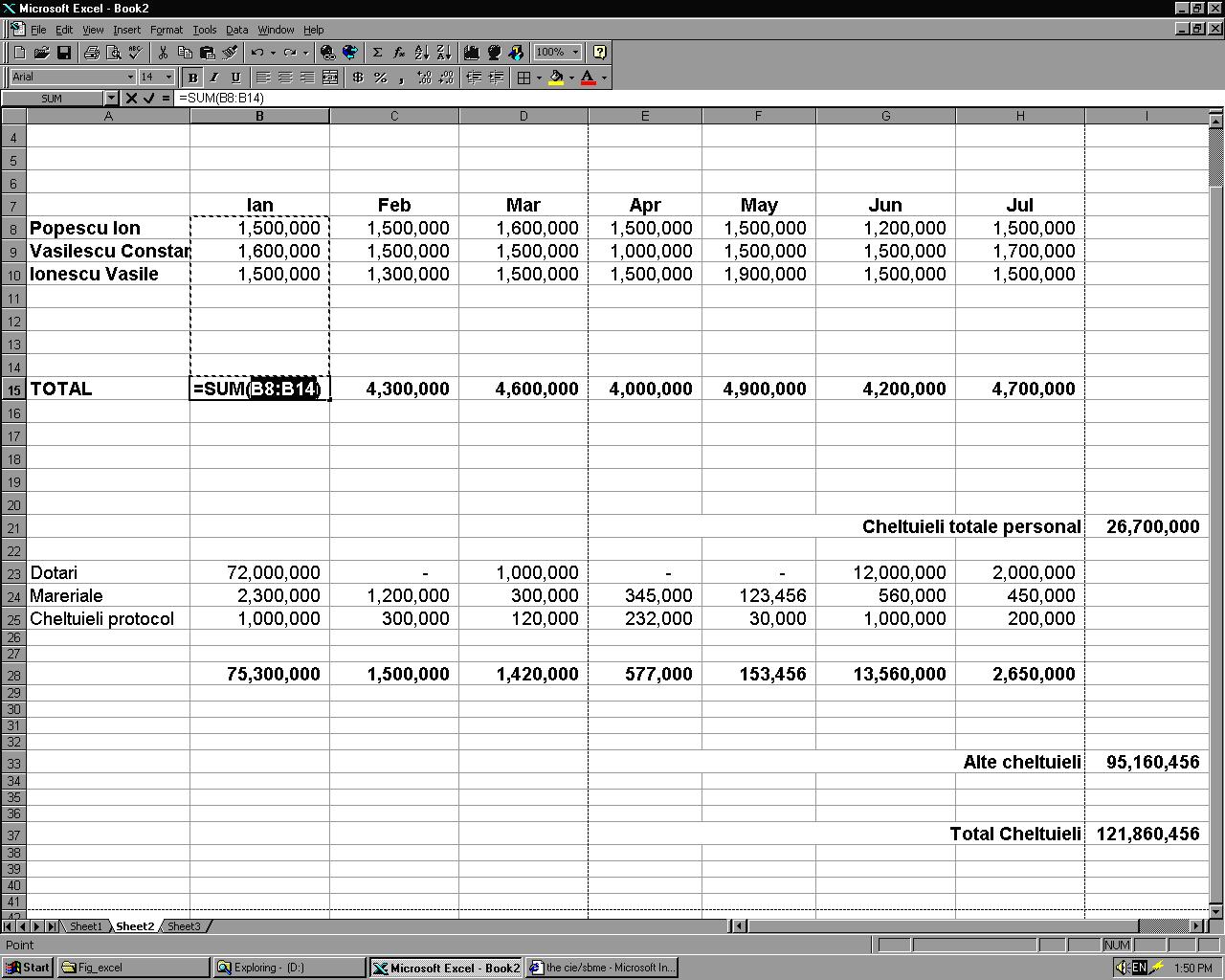
Task: Switch to the Sheet3 tab
Action: 184,925
